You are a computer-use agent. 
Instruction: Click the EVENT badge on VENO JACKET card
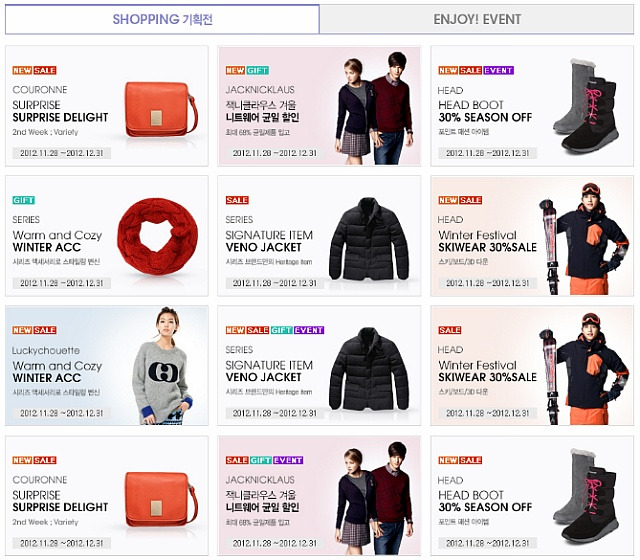pyautogui.click(x=309, y=330)
